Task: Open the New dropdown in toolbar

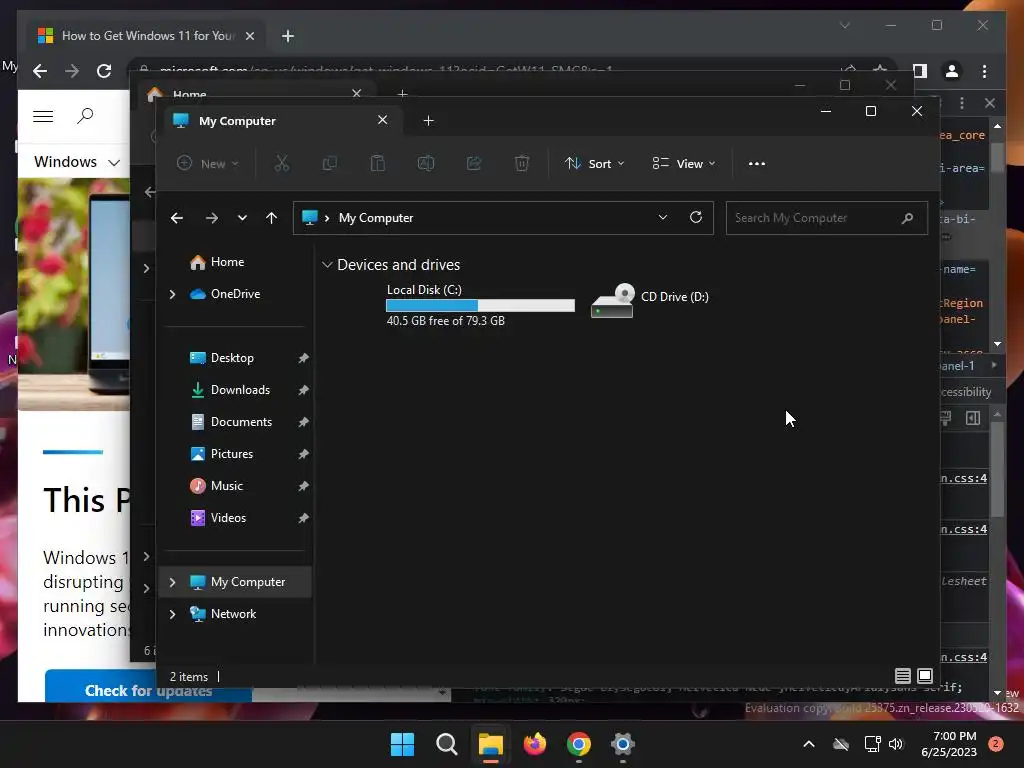Action: [208, 163]
